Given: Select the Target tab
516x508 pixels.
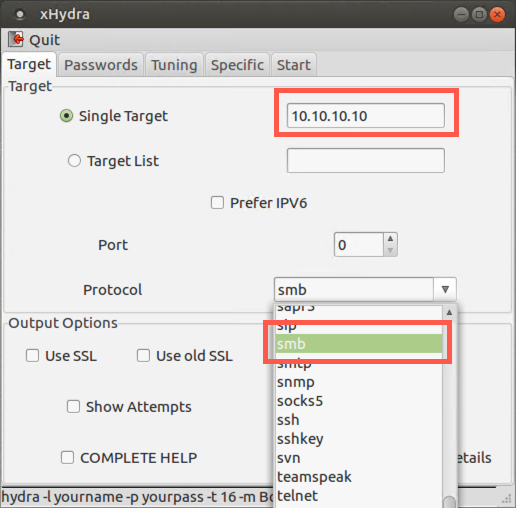Looking at the screenshot, I should tap(29, 64).
